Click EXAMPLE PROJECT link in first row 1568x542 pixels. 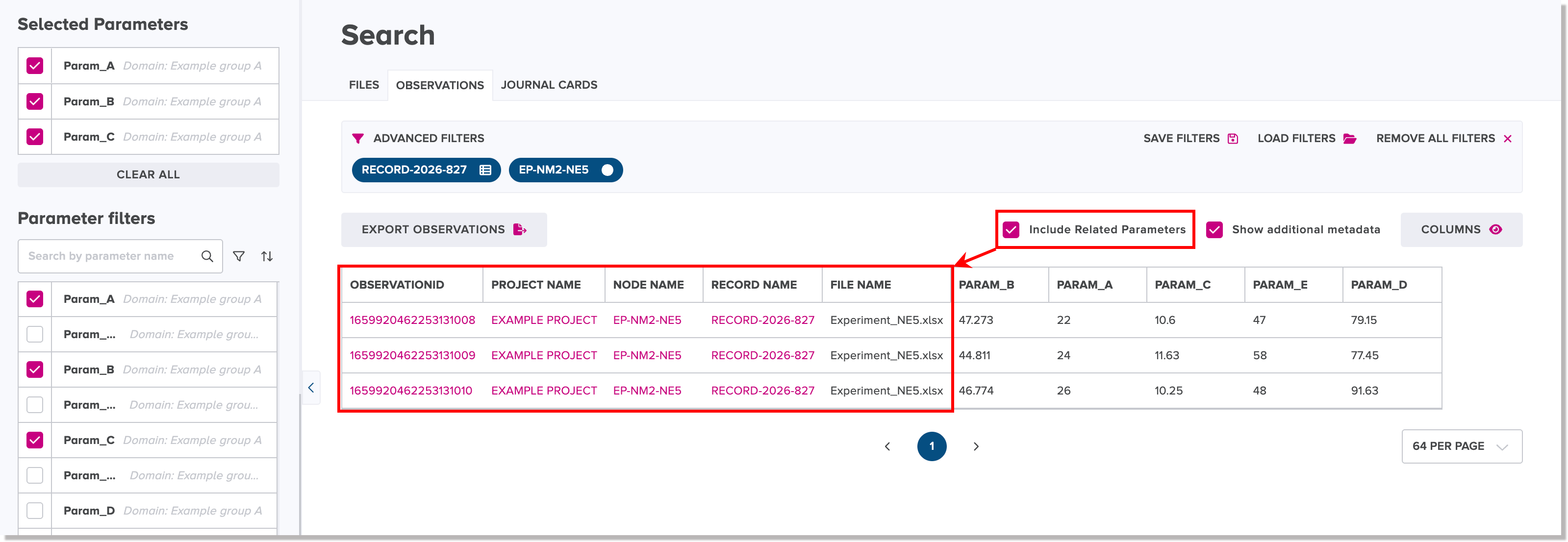point(544,320)
